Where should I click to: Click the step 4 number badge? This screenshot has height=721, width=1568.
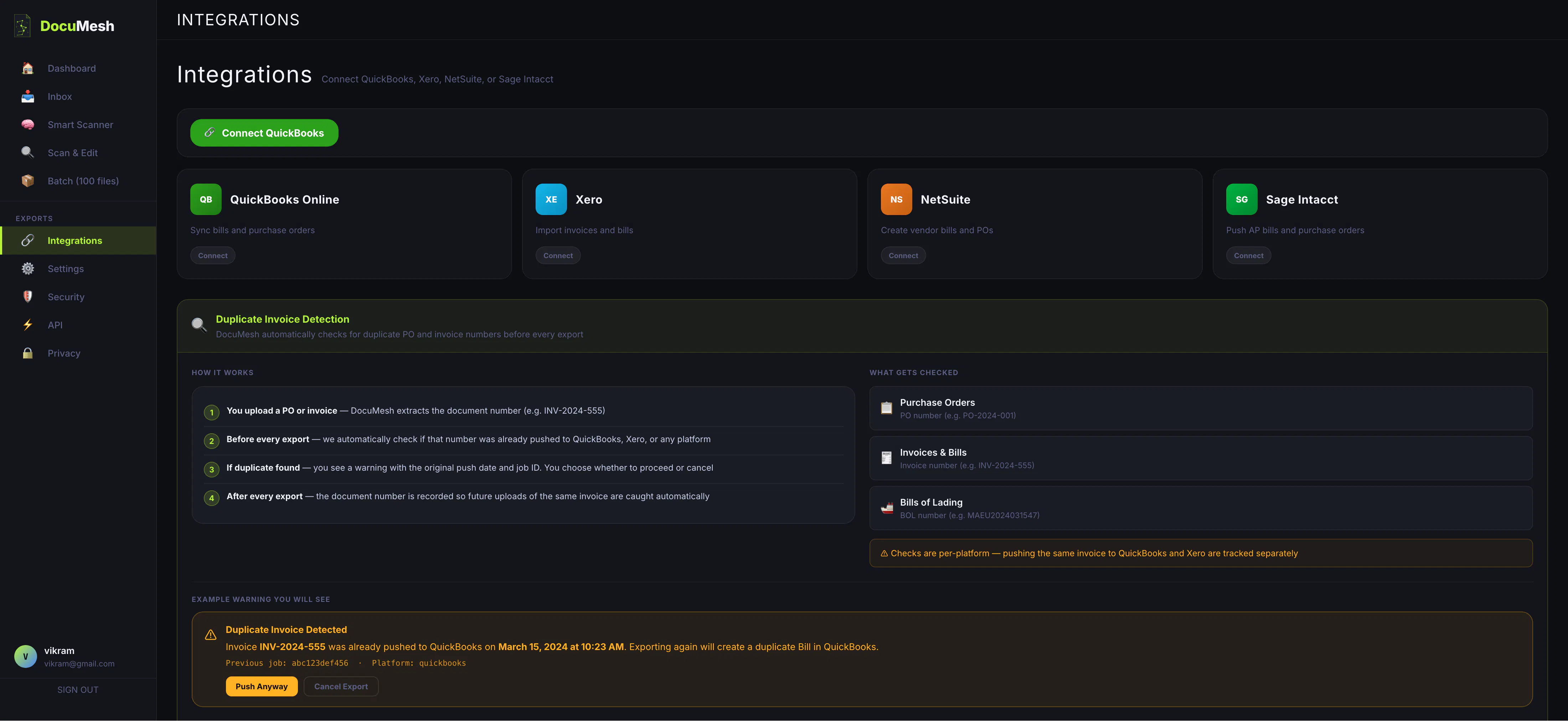211,498
